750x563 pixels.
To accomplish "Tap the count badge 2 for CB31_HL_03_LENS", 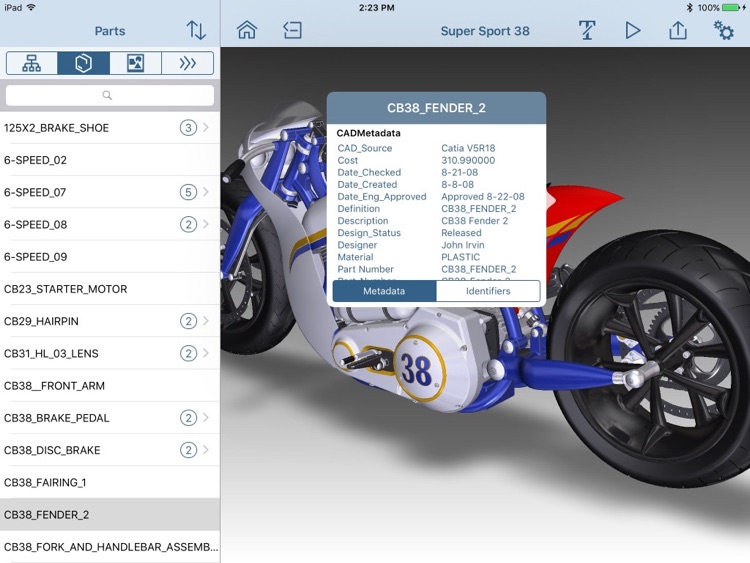I will tap(188, 353).
